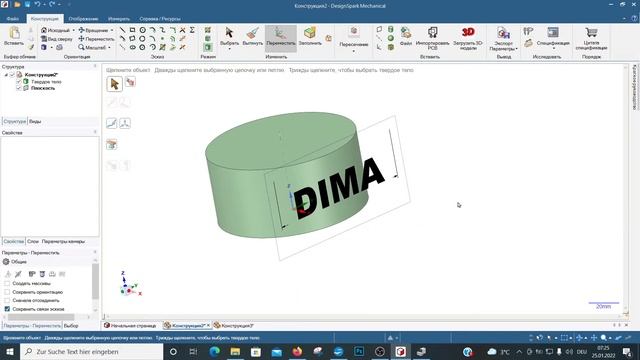Click the Sigma equation sketch tool

[x=192, y=30]
